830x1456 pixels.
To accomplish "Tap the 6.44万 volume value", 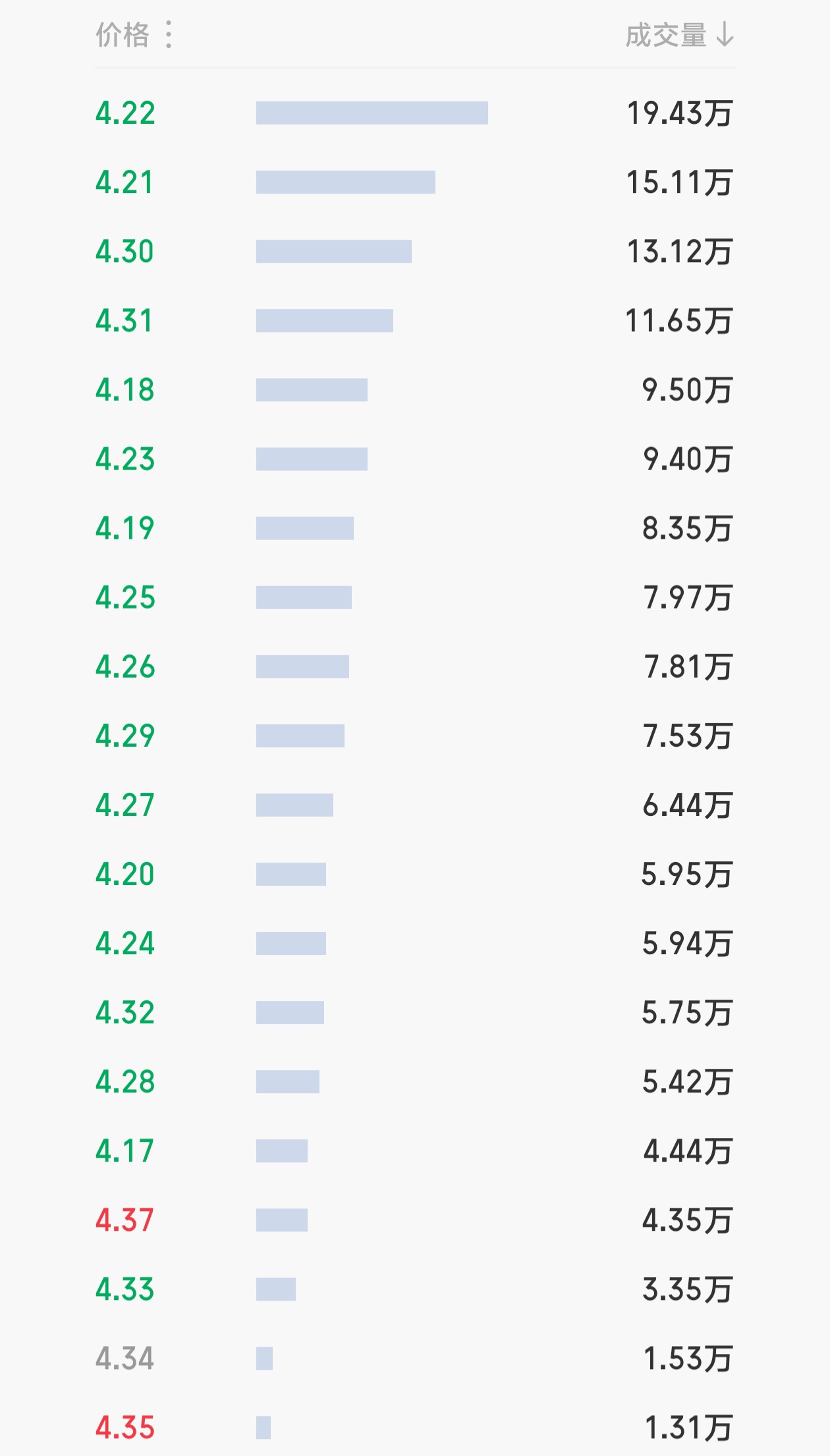I will click(688, 805).
